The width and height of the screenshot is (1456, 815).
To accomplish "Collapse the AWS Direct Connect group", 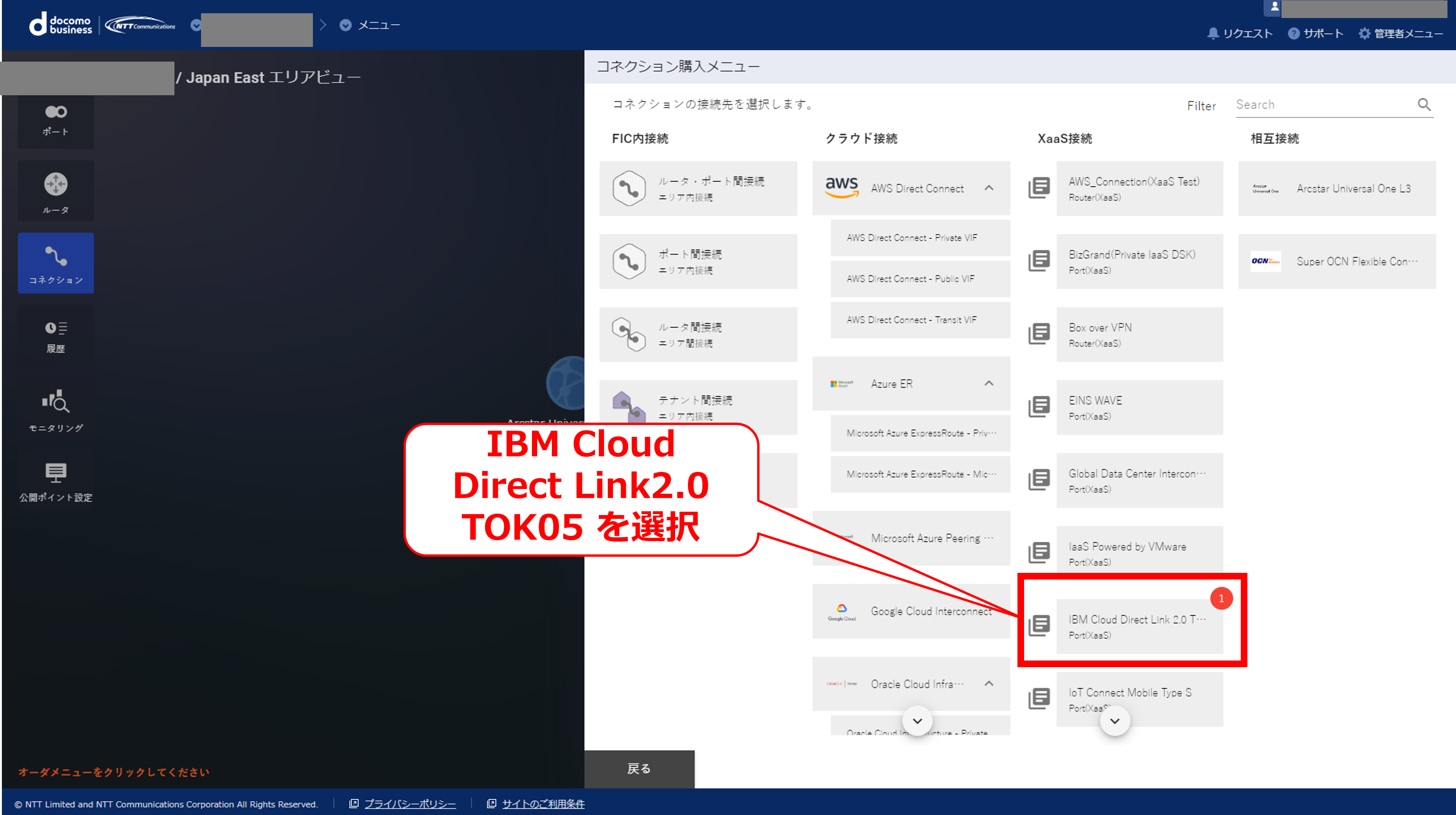I will pos(989,188).
